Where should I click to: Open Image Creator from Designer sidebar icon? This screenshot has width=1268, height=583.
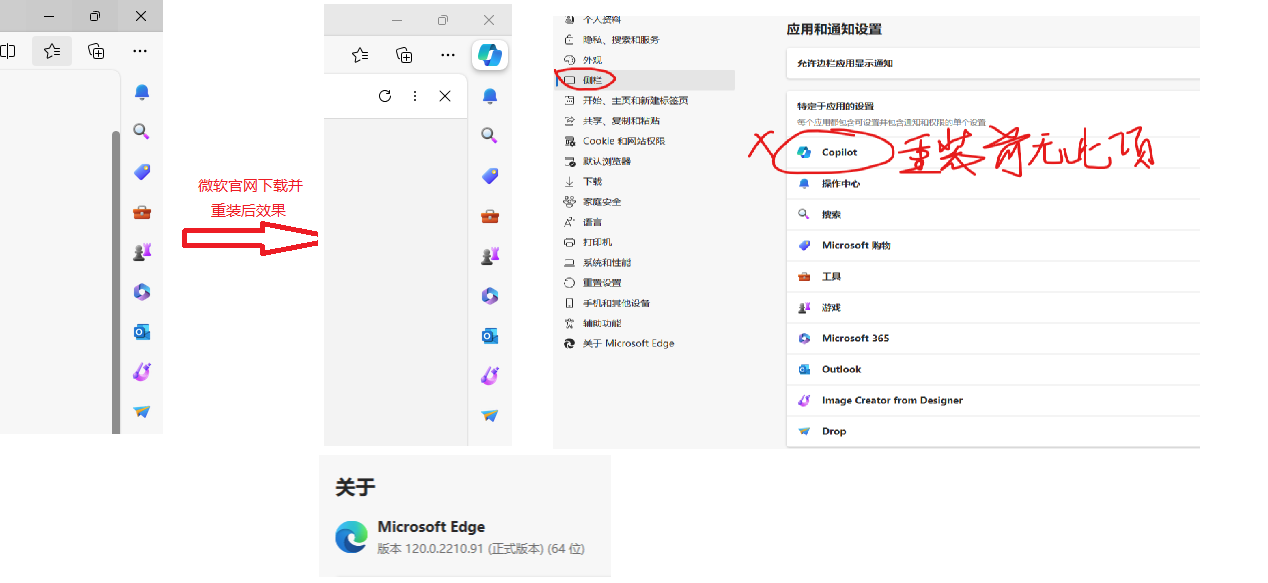489,375
